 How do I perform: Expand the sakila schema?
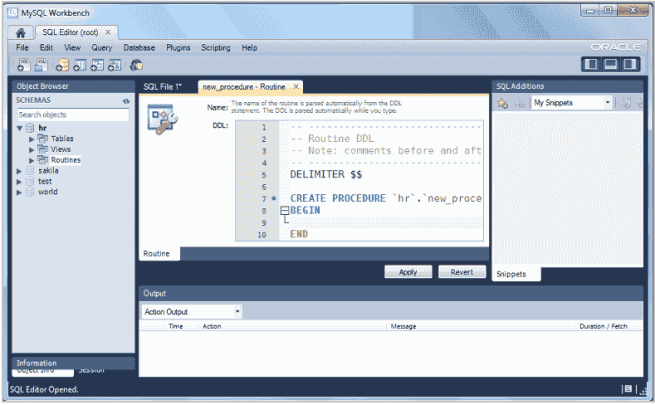(19, 171)
